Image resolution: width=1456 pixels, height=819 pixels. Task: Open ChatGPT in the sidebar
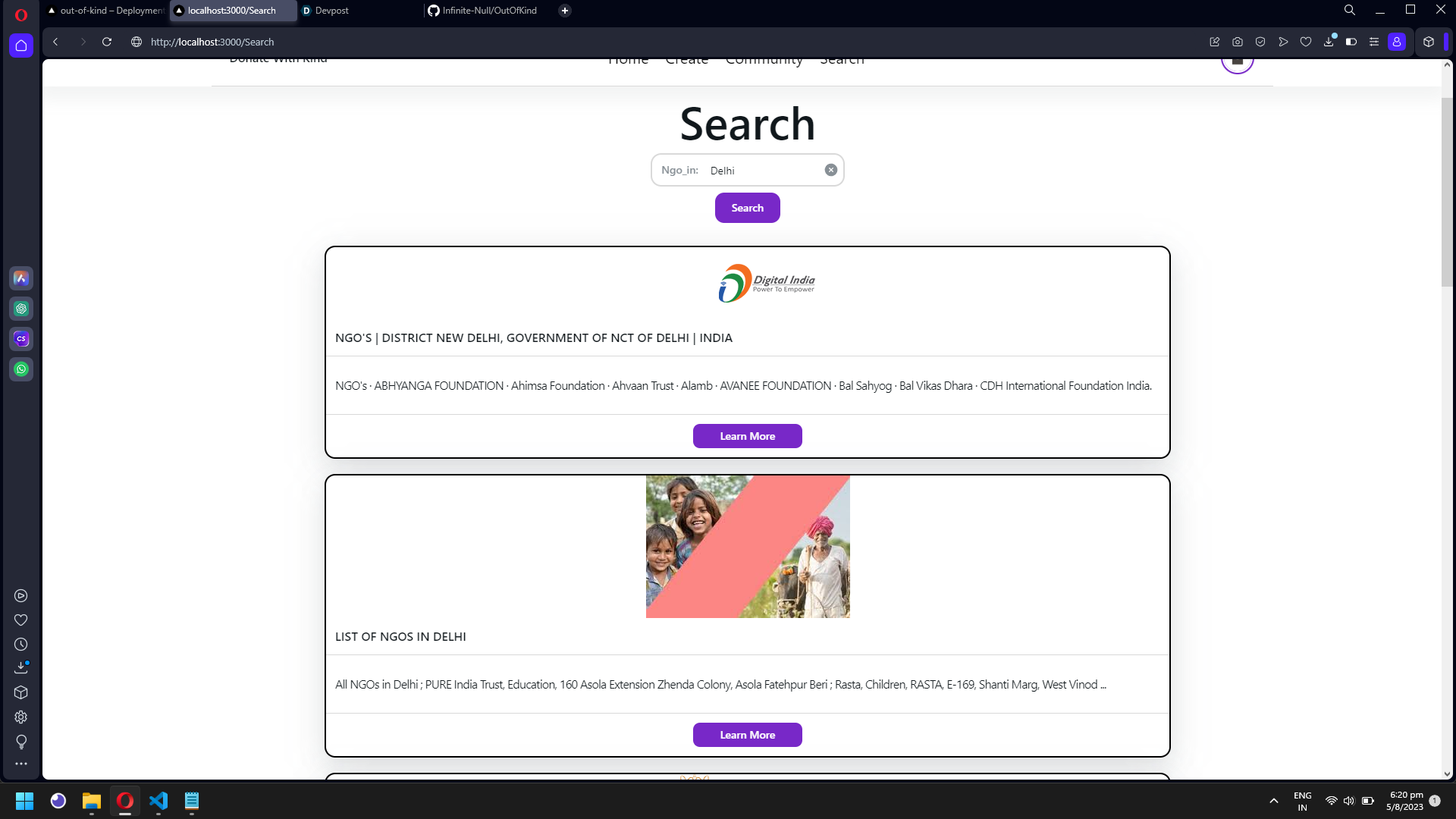(x=21, y=309)
